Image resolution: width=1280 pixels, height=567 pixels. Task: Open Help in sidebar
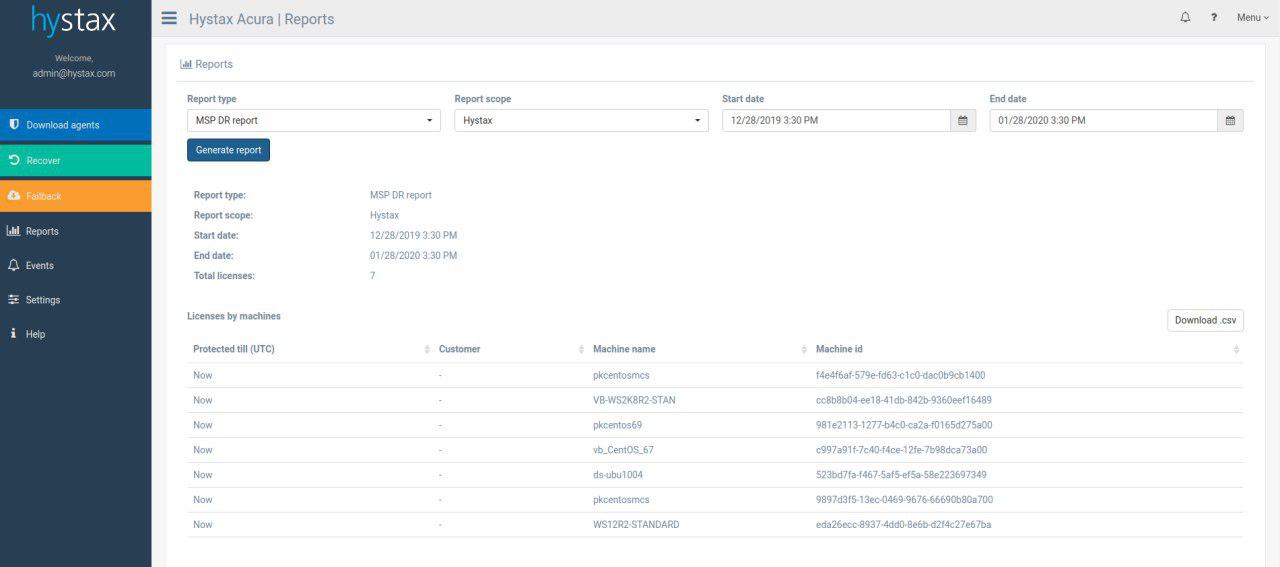[76, 334]
